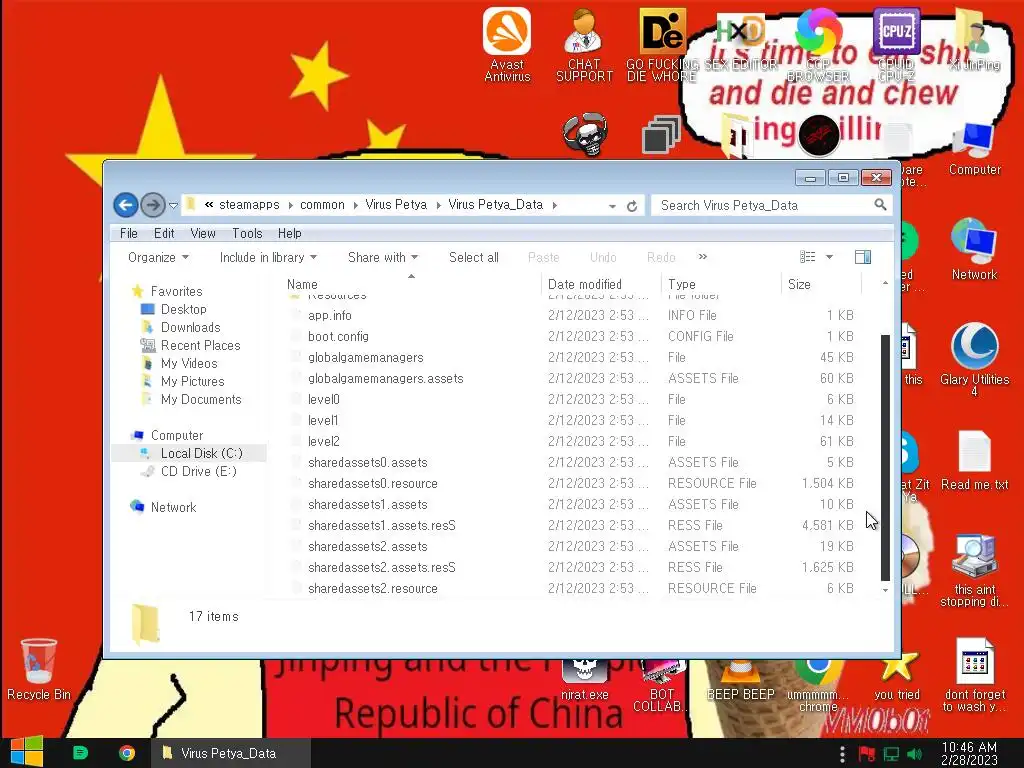The height and width of the screenshot is (768, 1024).
Task: Click the scroll down arrow of the file list
Action: pos(885,590)
